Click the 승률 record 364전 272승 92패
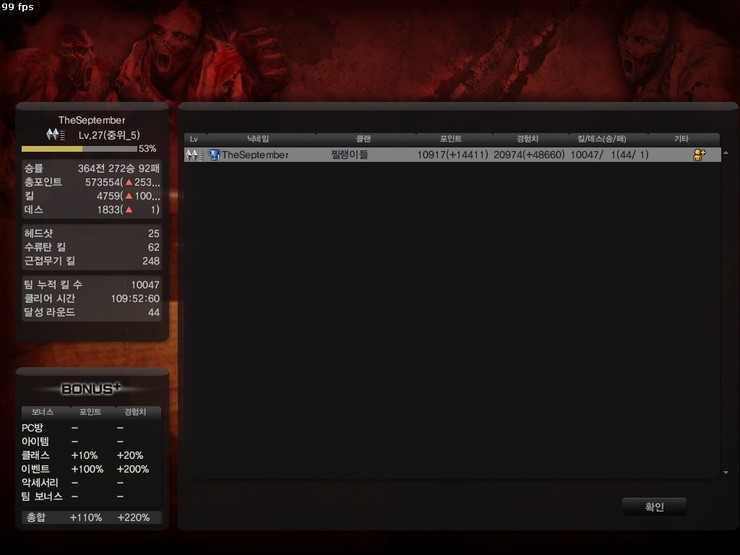 click(x=119, y=168)
